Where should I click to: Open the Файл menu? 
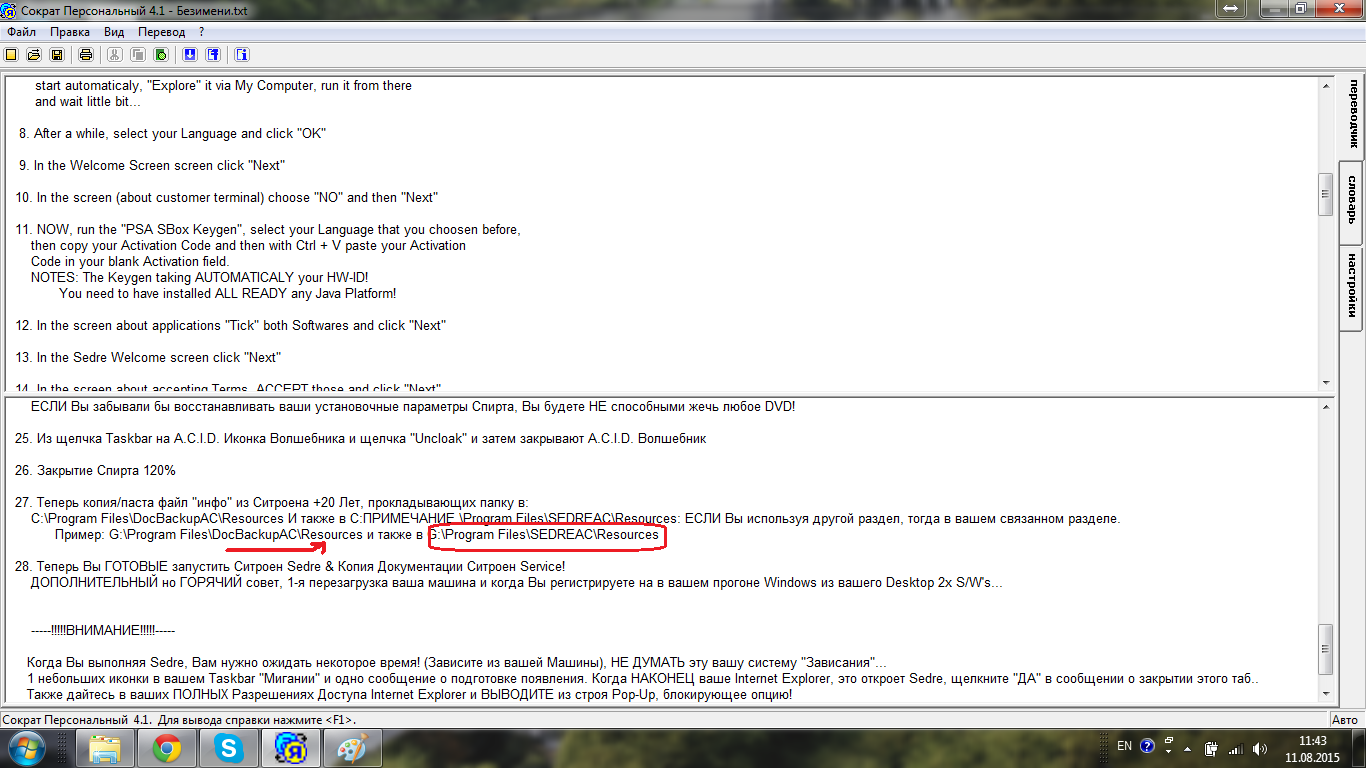click(x=21, y=32)
